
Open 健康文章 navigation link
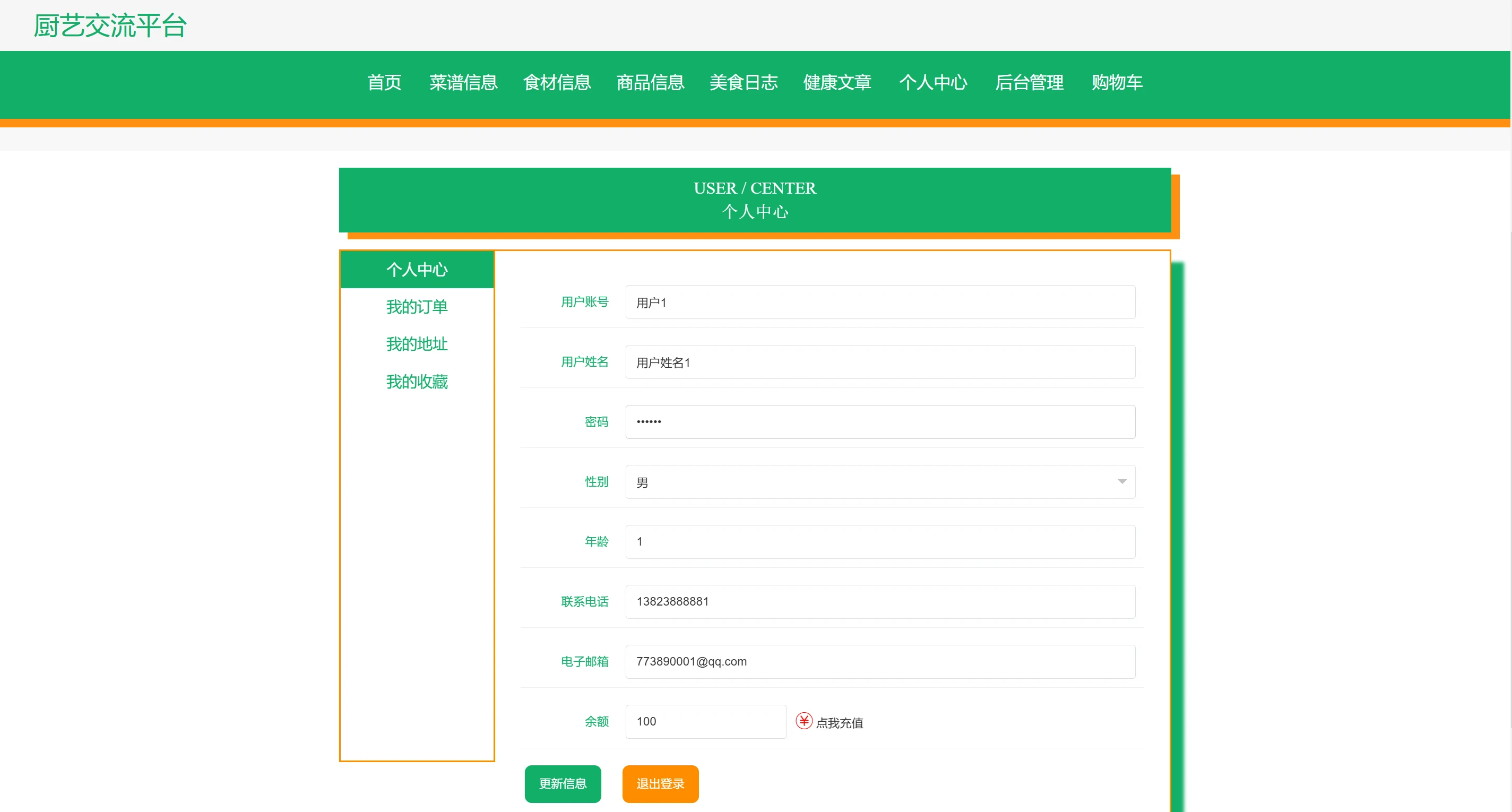click(837, 82)
